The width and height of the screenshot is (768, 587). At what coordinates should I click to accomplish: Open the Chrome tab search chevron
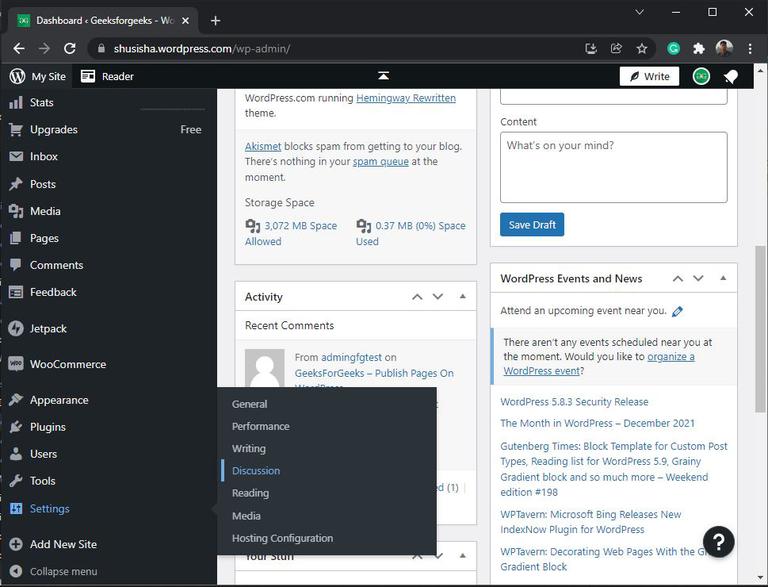(x=639, y=12)
